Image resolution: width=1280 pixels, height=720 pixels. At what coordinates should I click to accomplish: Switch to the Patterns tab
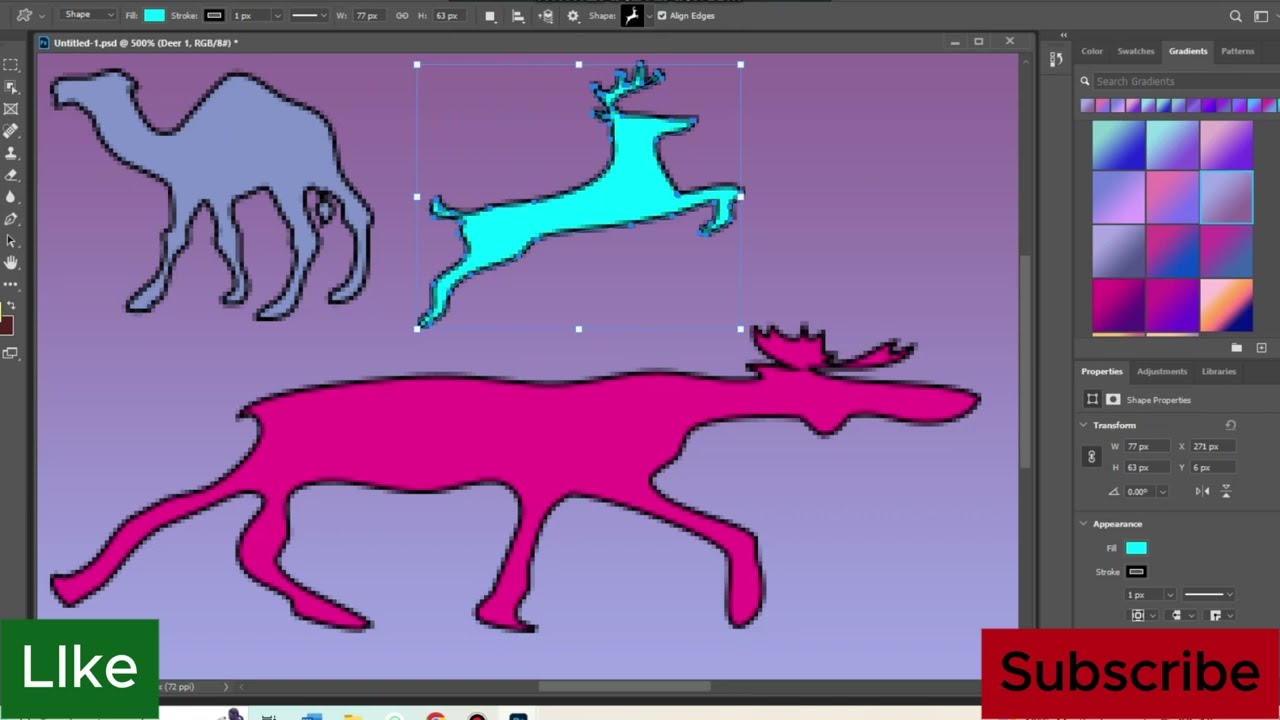point(1237,51)
